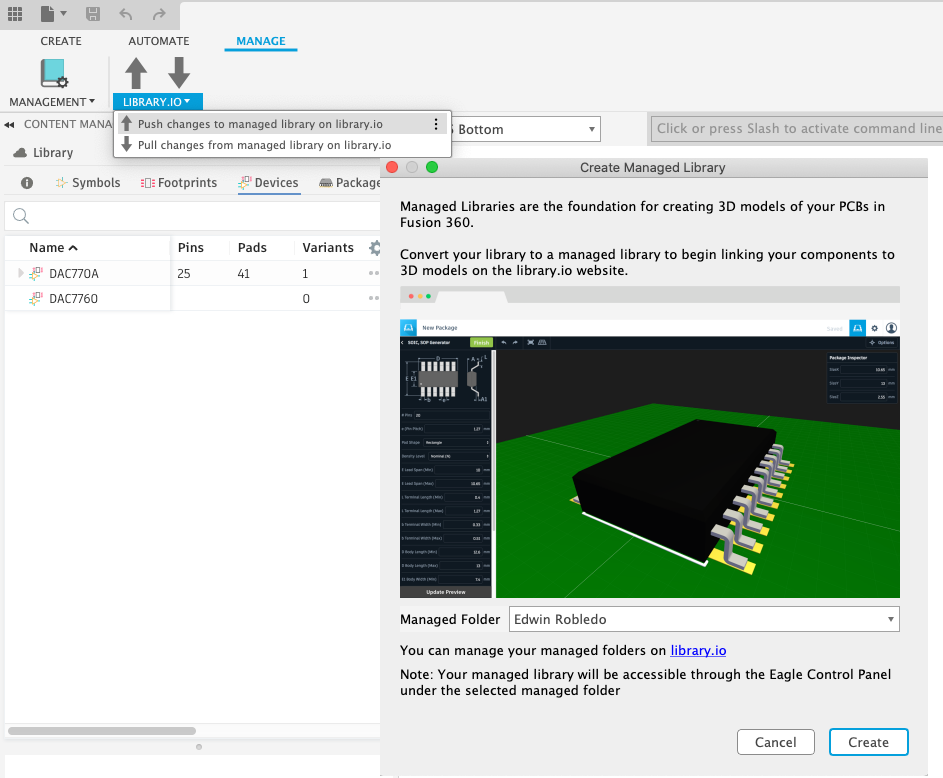Screen dimensions: 943x778
Task: Open the table column settings gear
Action: (x=375, y=248)
